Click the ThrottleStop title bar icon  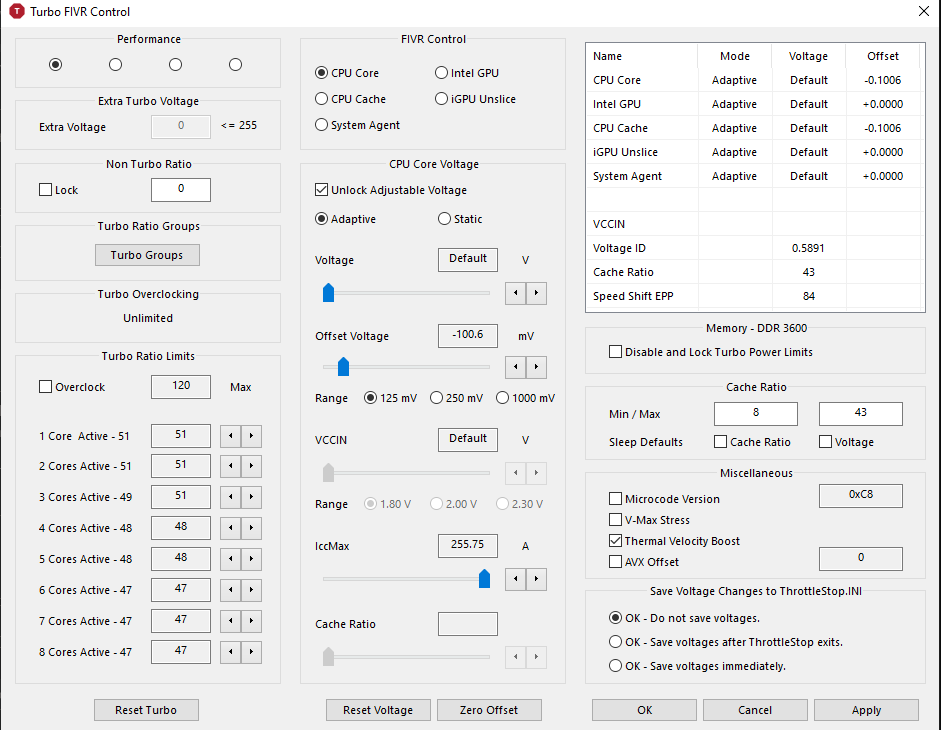coord(17,12)
